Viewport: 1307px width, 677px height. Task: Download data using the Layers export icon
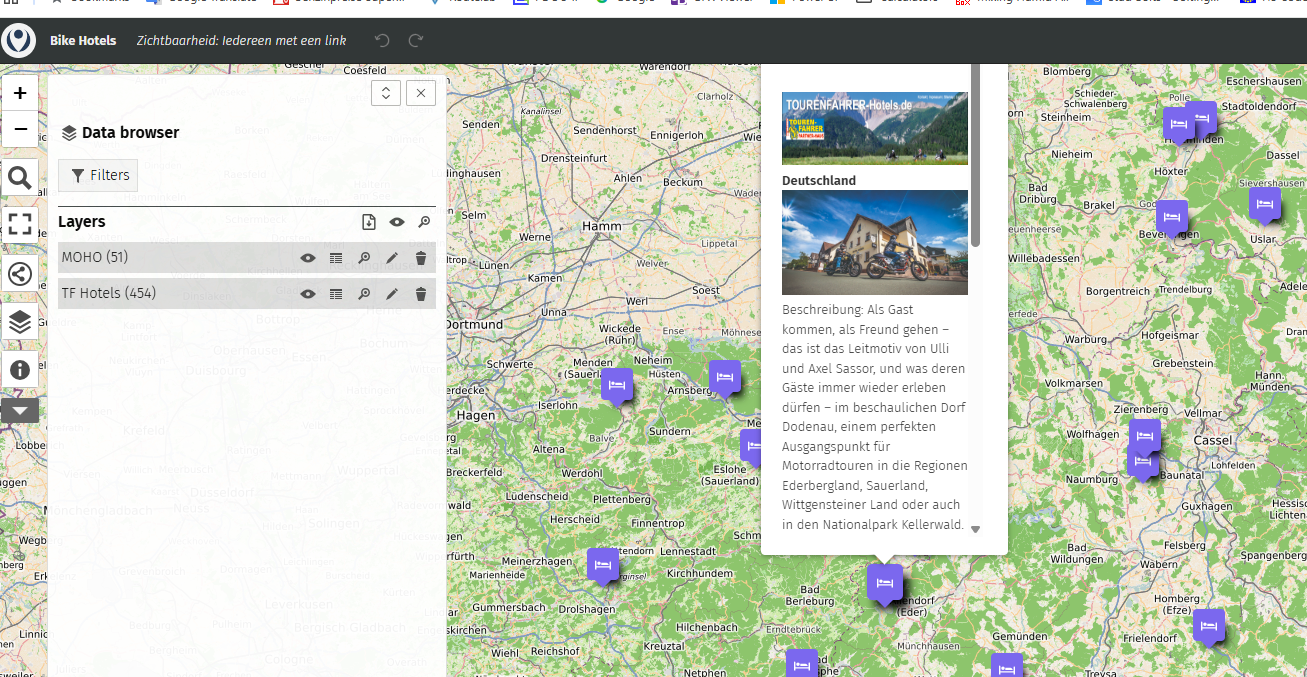point(368,221)
